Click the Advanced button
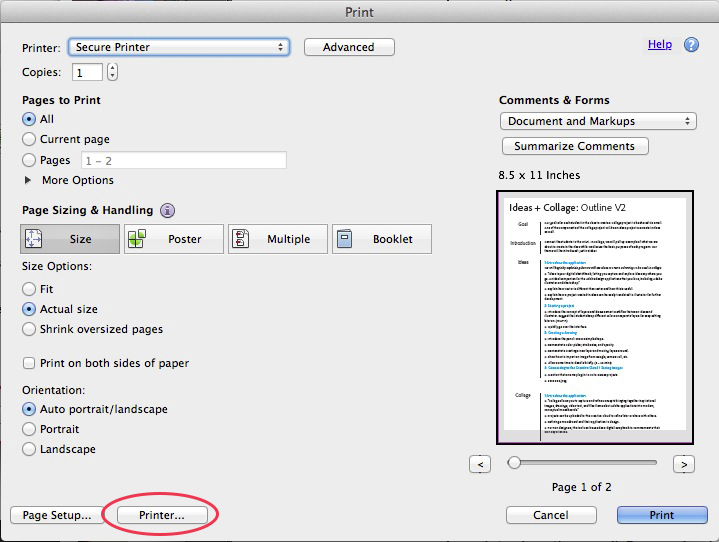719x542 pixels. [349, 47]
